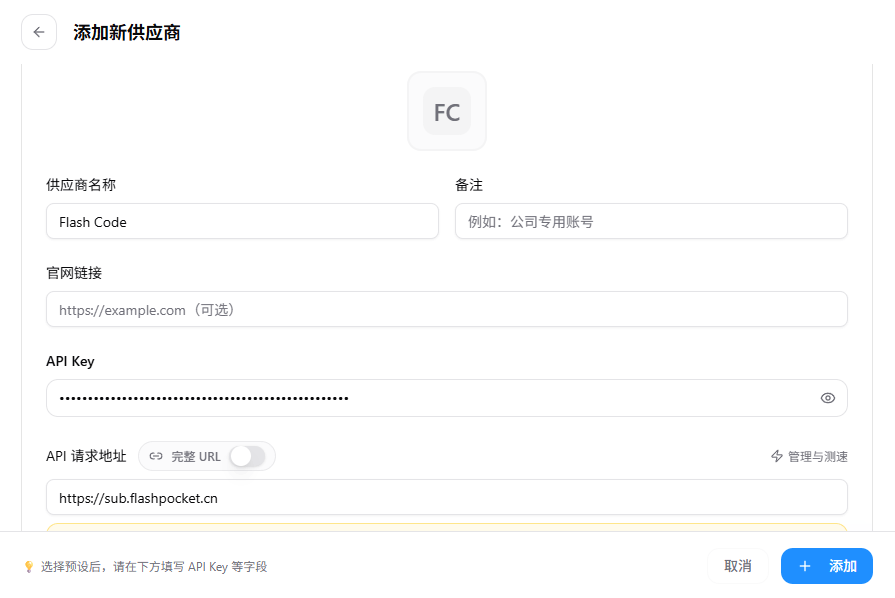Screen dimensions: 895x598
Task: Click 取消 to cancel
Action: 737,566
